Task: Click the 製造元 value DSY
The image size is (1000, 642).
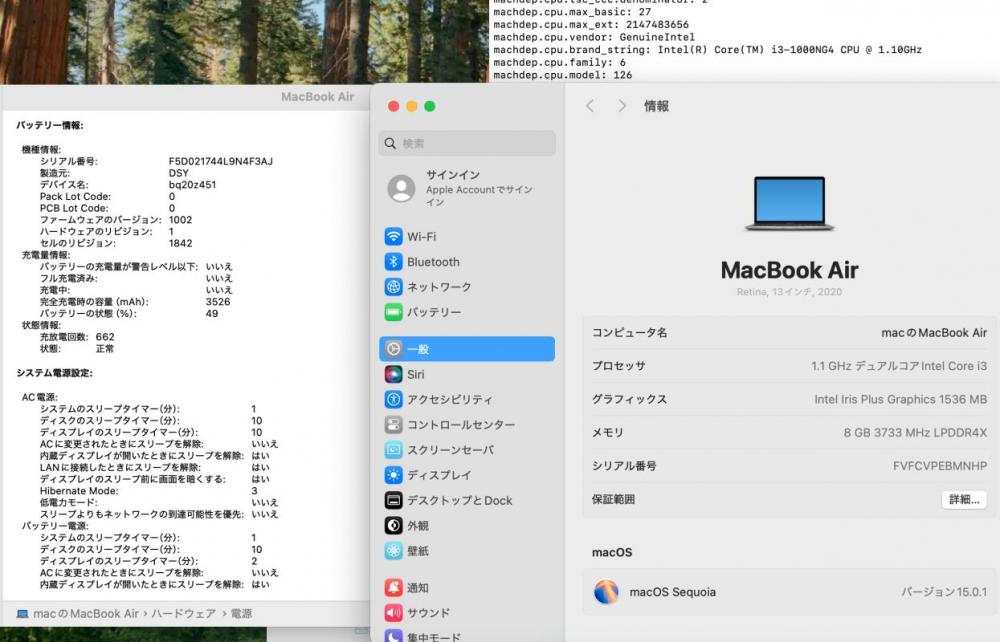Action: tap(179, 173)
